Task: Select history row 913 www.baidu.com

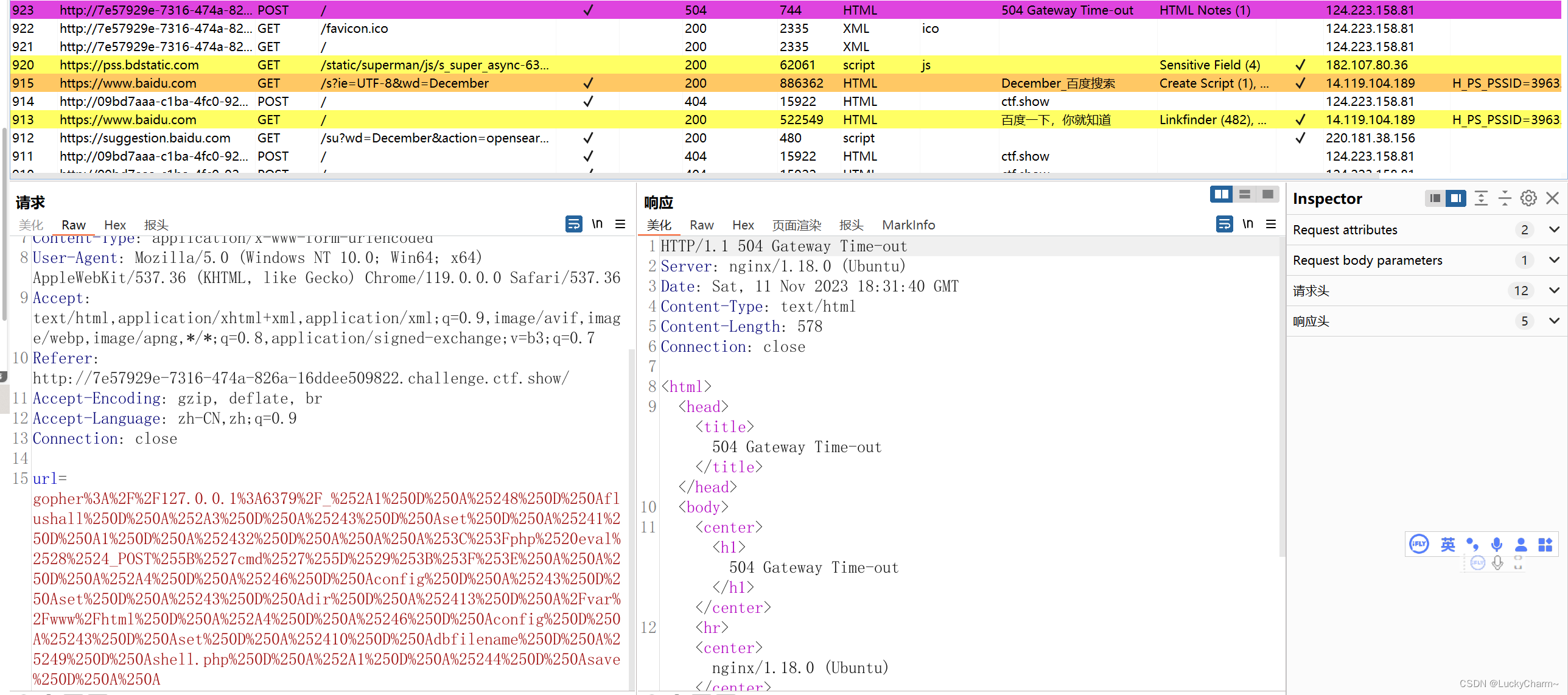Action: [786, 119]
